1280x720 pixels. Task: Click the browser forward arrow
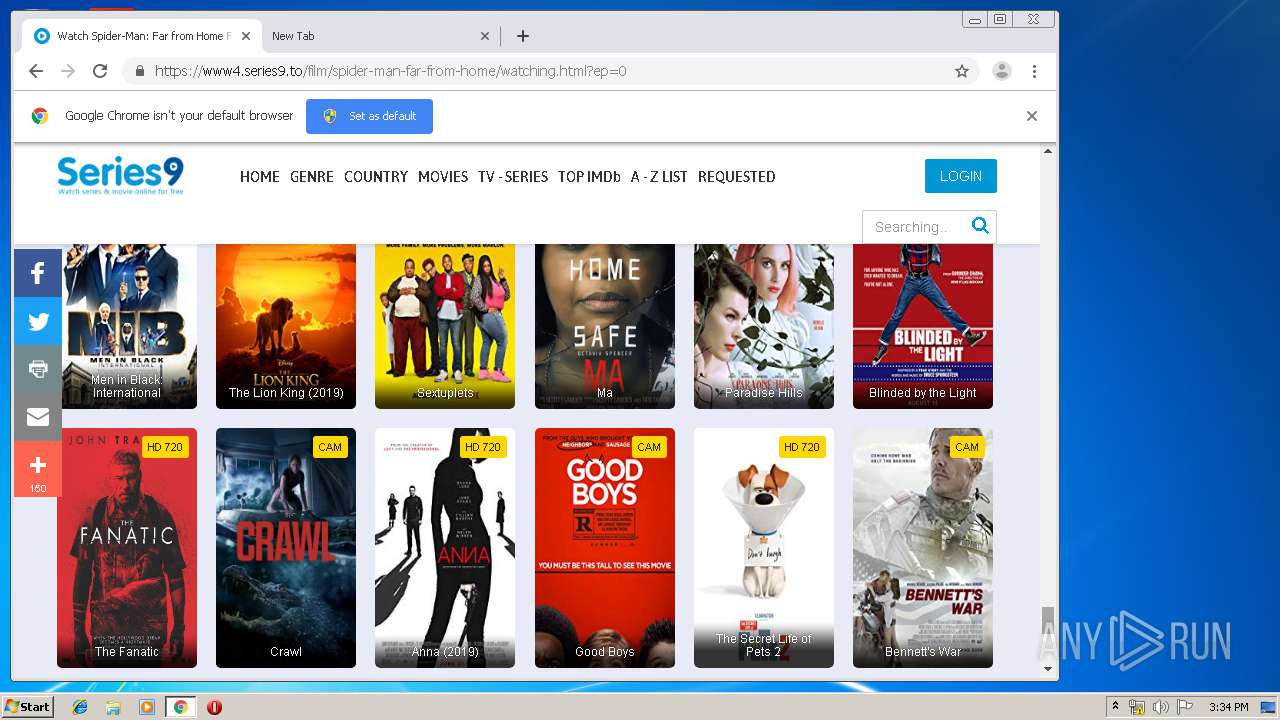tap(68, 71)
